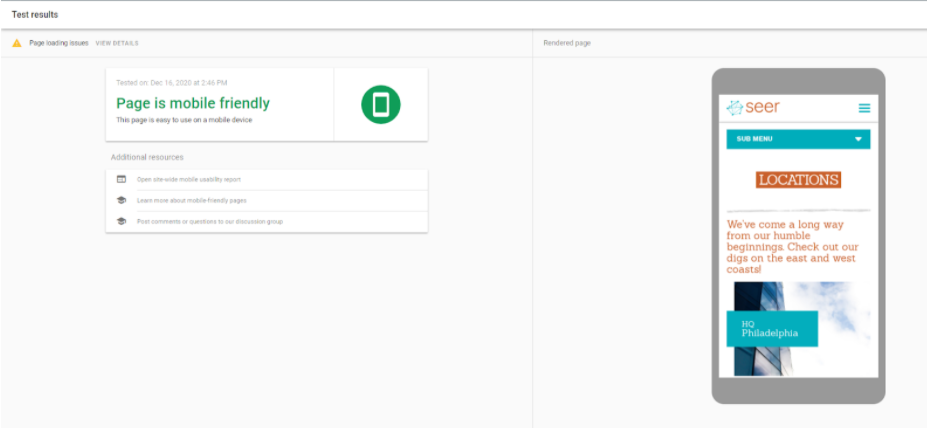Select the HQ Philadelphia tile
This screenshot has height=428, width=927.
(772, 329)
